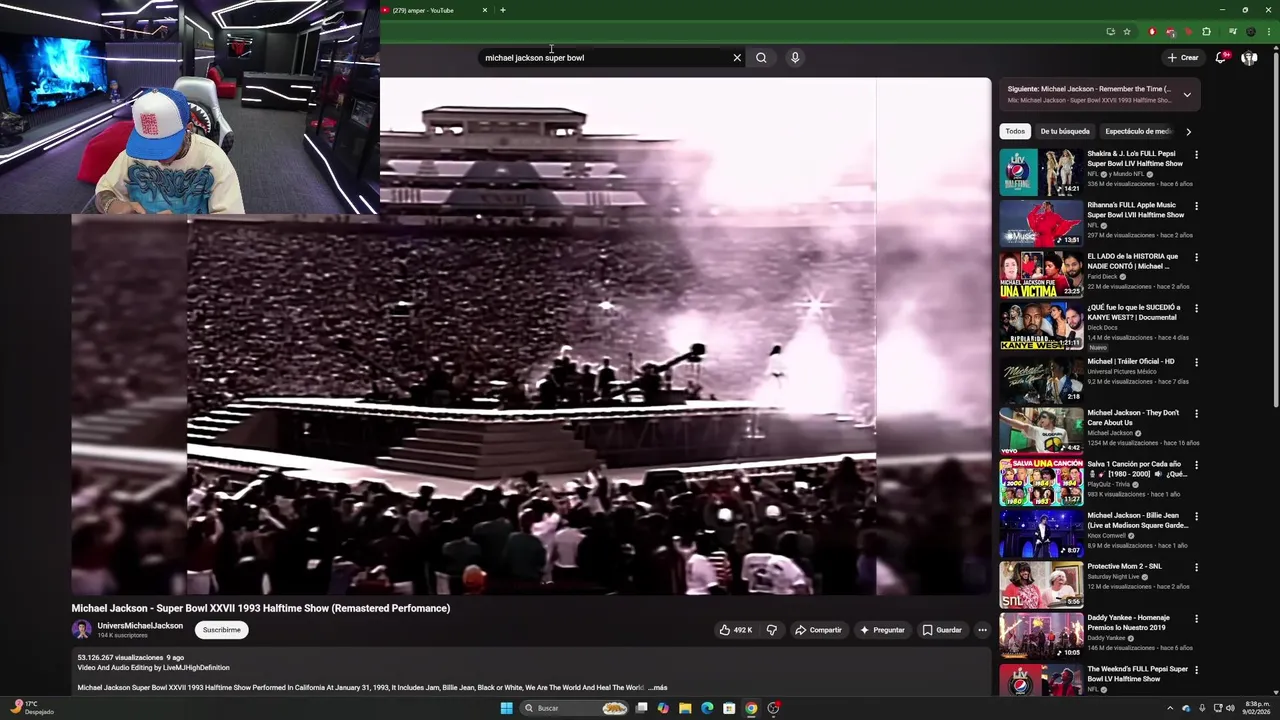The height and width of the screenshot is (720, 1280).
Task: Open options for Billie Jean live video
Action: (1196, 516)
